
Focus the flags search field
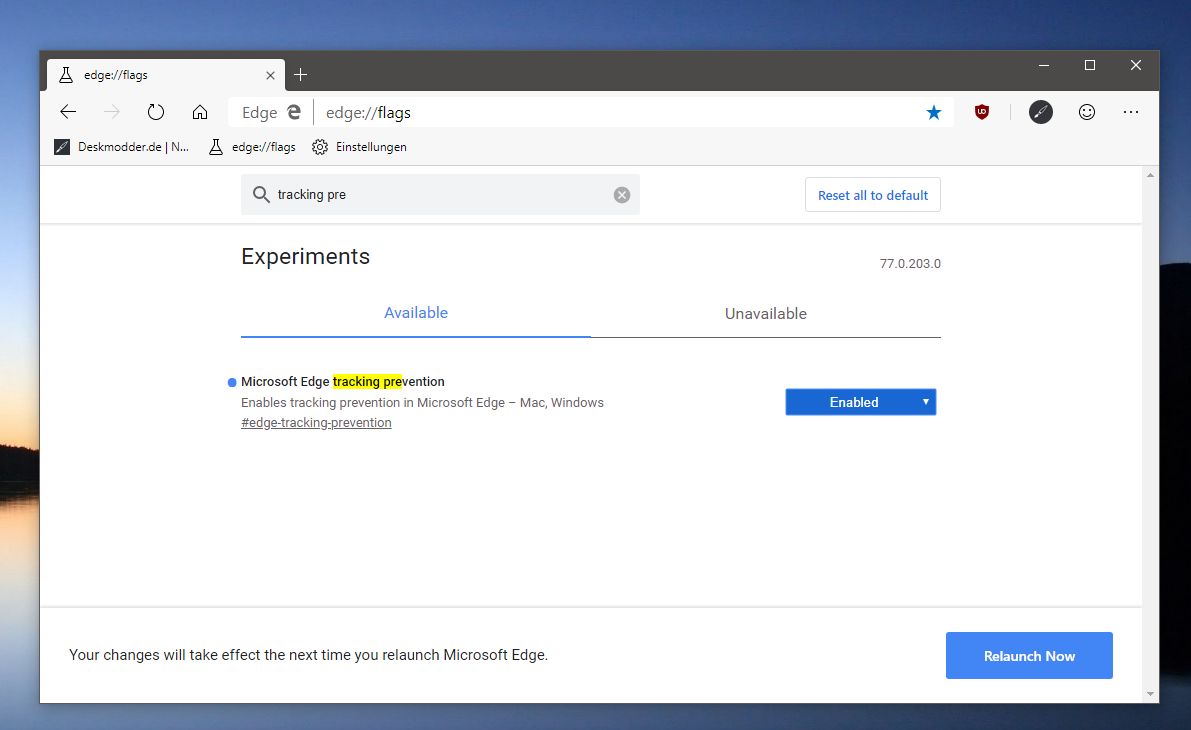pyautogui.click(x=441, y=194)
